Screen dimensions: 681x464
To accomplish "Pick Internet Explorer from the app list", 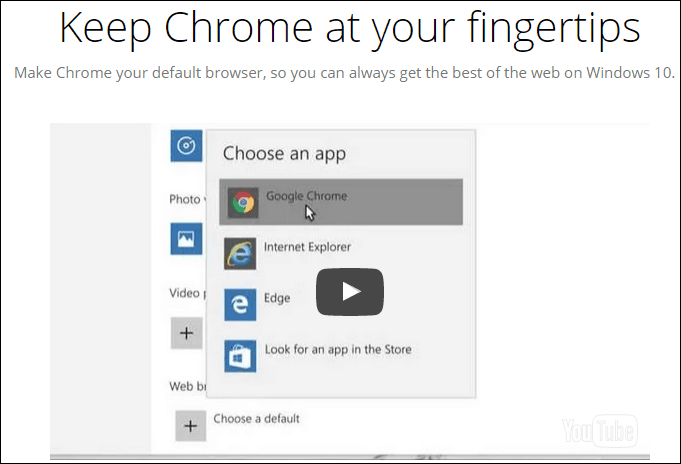I will [307, 247].
